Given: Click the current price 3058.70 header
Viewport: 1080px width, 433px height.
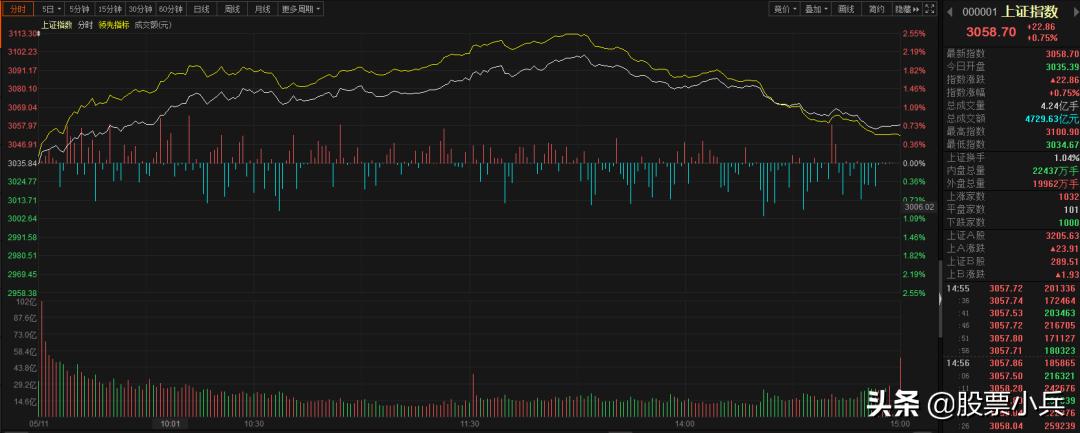Looking at the screenshot, I should [x=990, y=32].
